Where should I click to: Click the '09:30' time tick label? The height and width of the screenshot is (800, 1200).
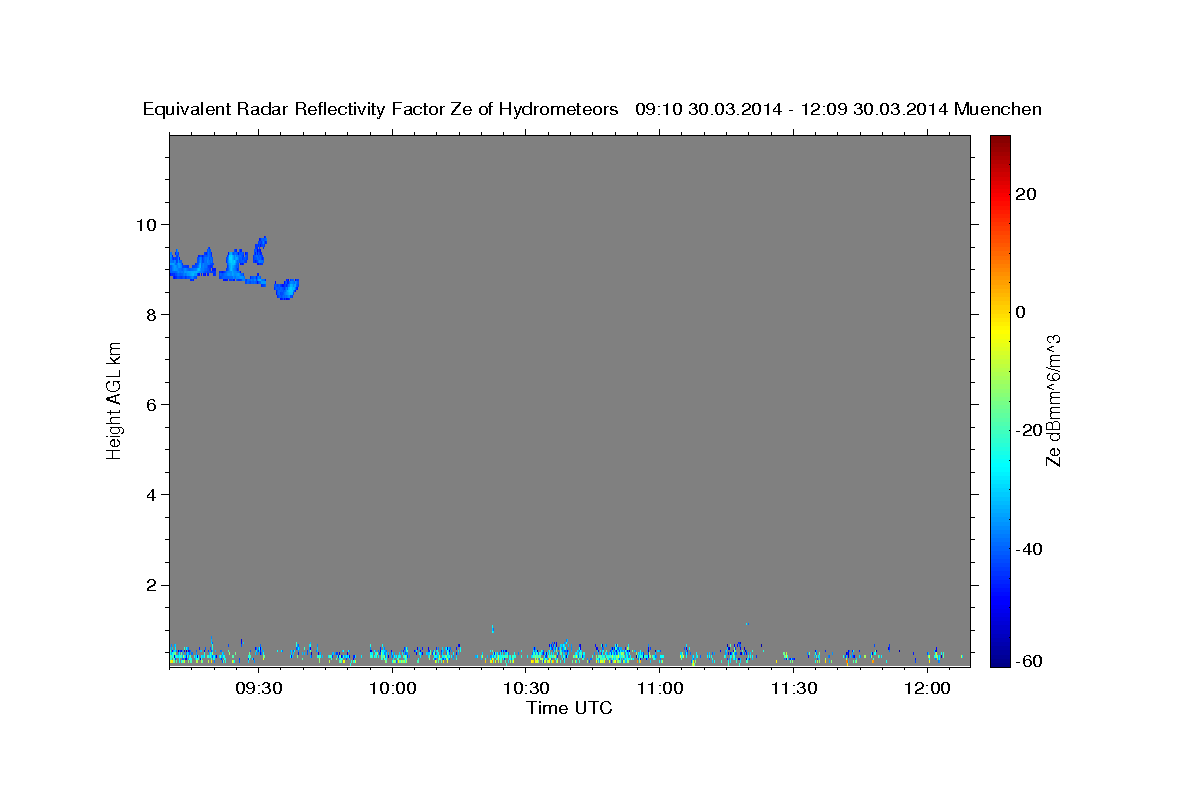click(259, 688)
